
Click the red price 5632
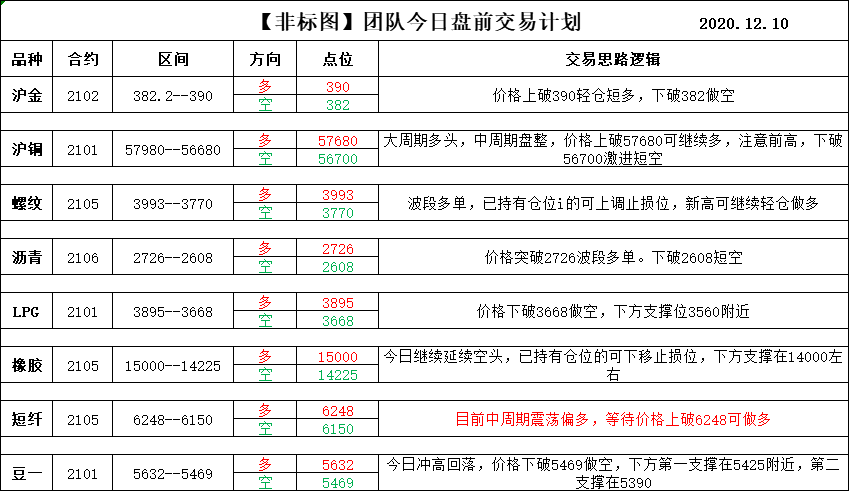pos(338,464)
